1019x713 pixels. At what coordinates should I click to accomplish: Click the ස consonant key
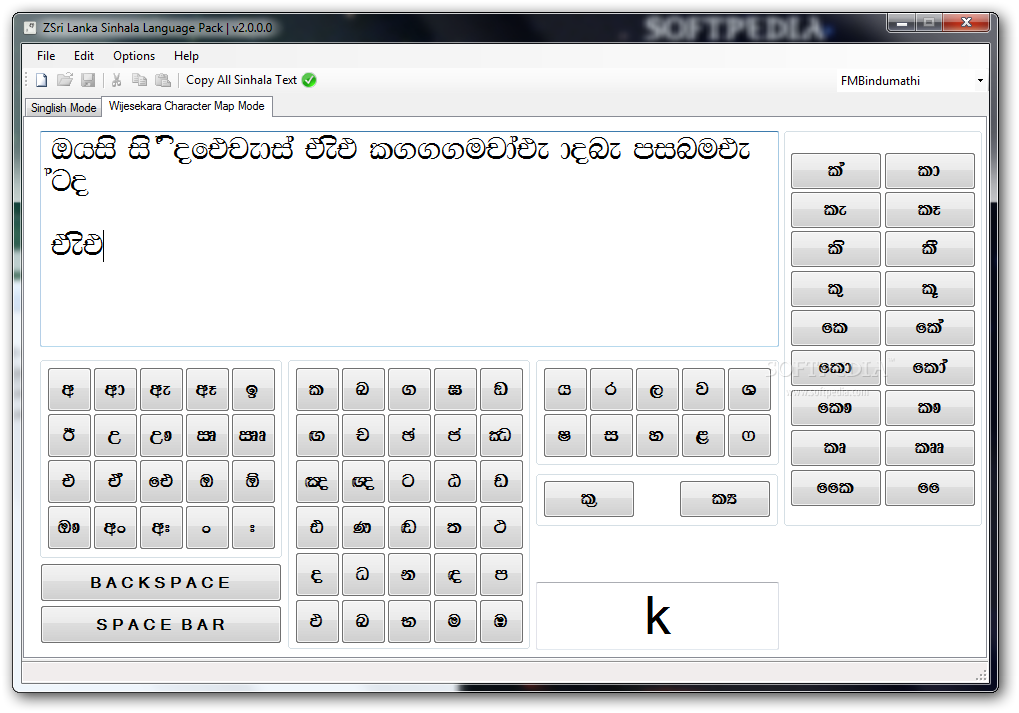point(611,435)
